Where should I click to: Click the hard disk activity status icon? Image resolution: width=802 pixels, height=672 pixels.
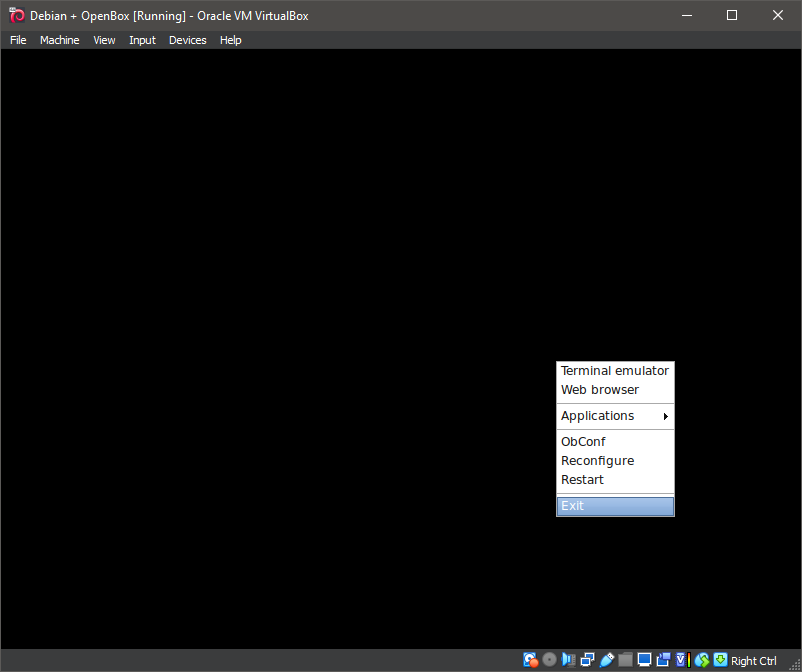click(x=529, y=660)
